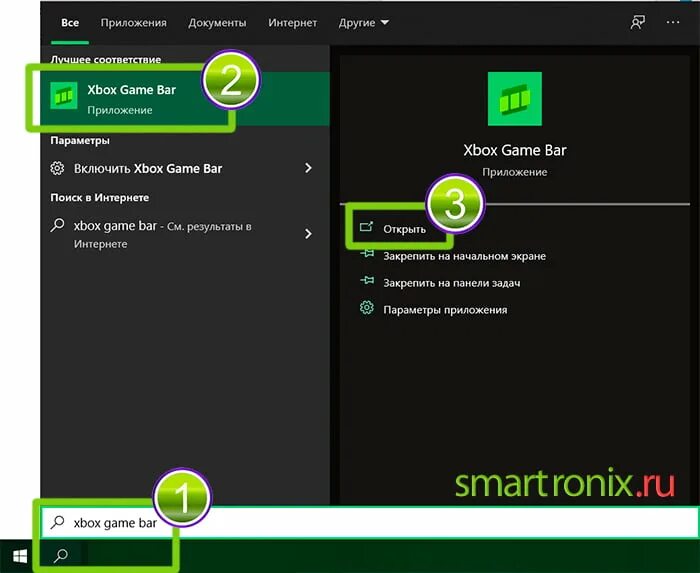Screen dimensions: 700x573
Task: Click the Открыть open-window icon
Action: click(x=367, y=227)
